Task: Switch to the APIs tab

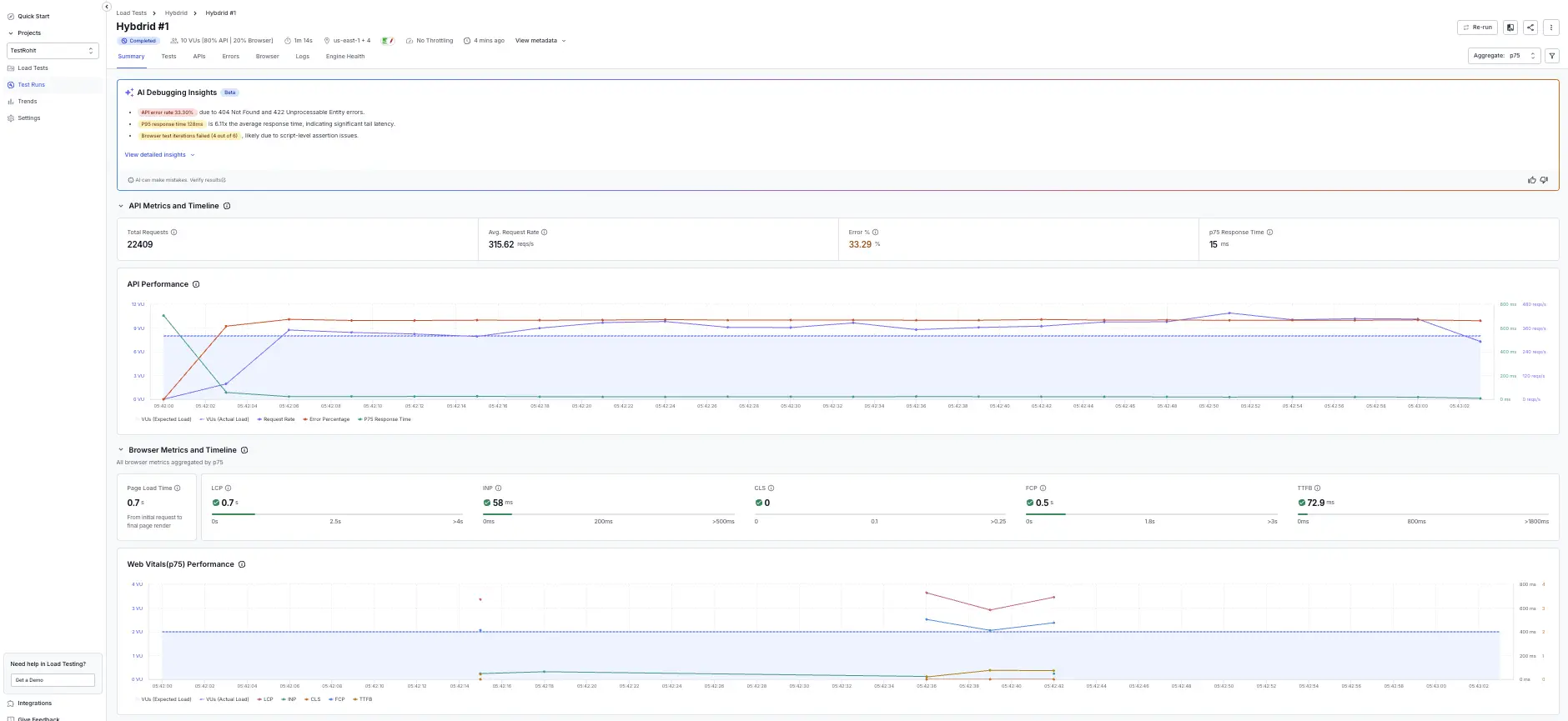Action: point(199,57)
